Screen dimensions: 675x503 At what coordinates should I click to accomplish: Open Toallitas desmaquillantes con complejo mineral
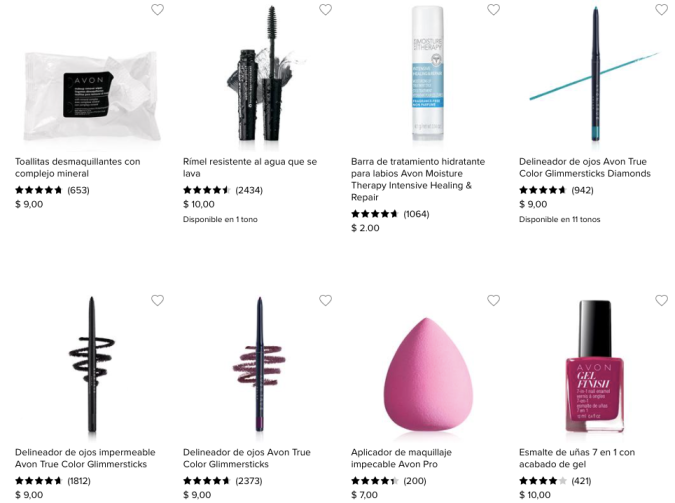pyautogui.click(x=77, y=168)
